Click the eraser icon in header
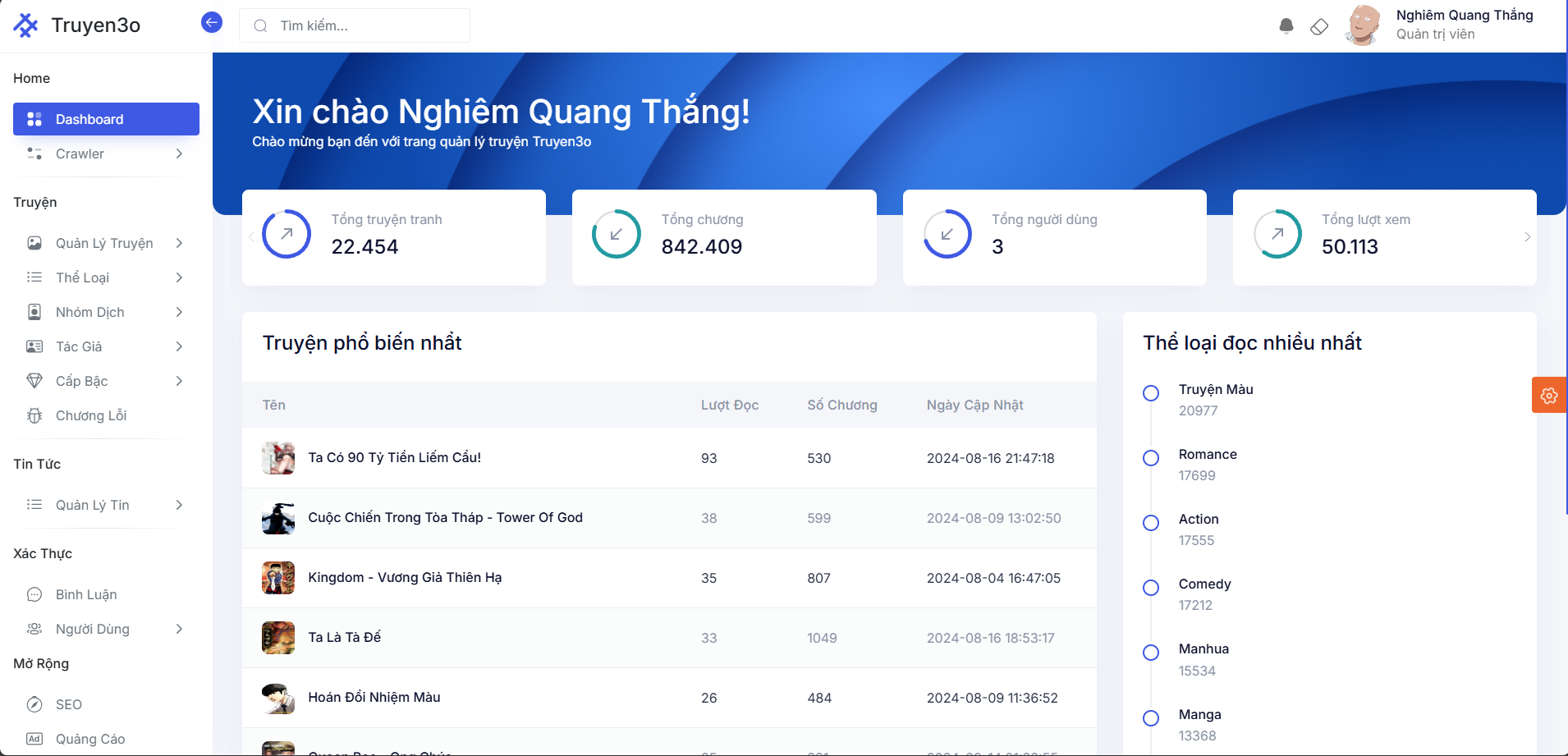Viewport: 1568px width, 756px height. click(x=1319, y=26)
